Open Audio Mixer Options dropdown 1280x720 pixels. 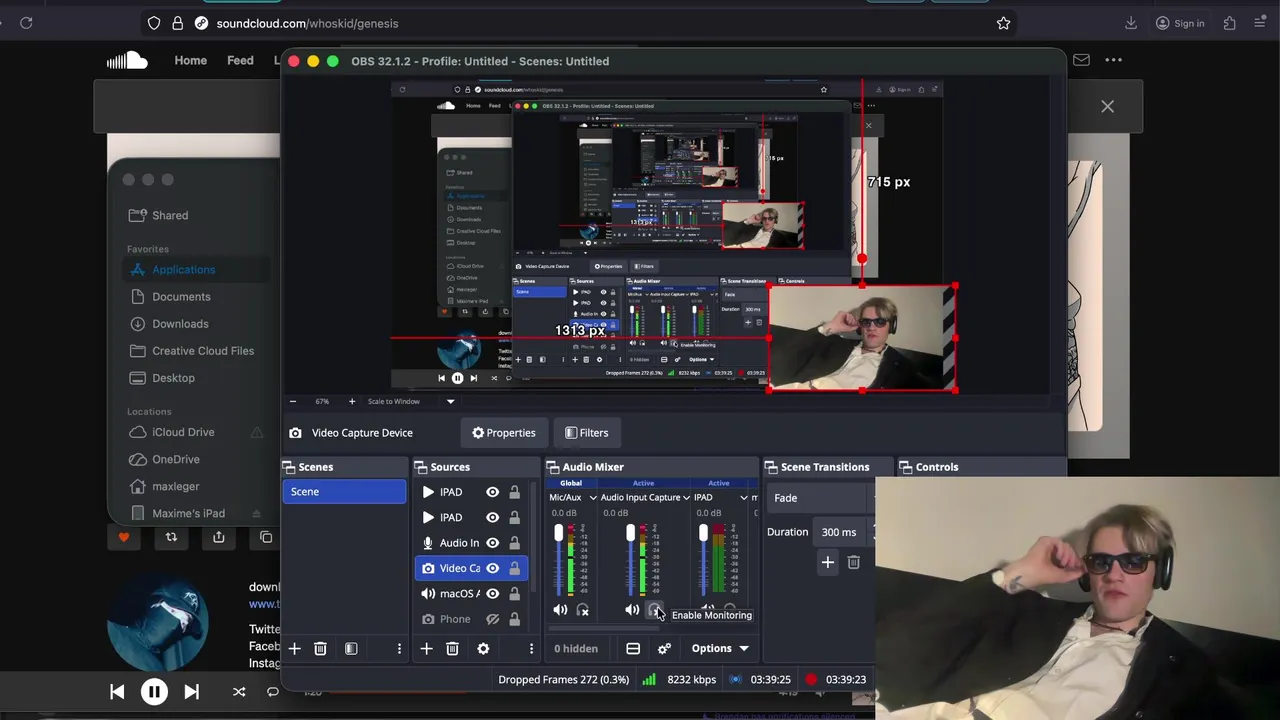pyautogui.click(x=720, y=649)
